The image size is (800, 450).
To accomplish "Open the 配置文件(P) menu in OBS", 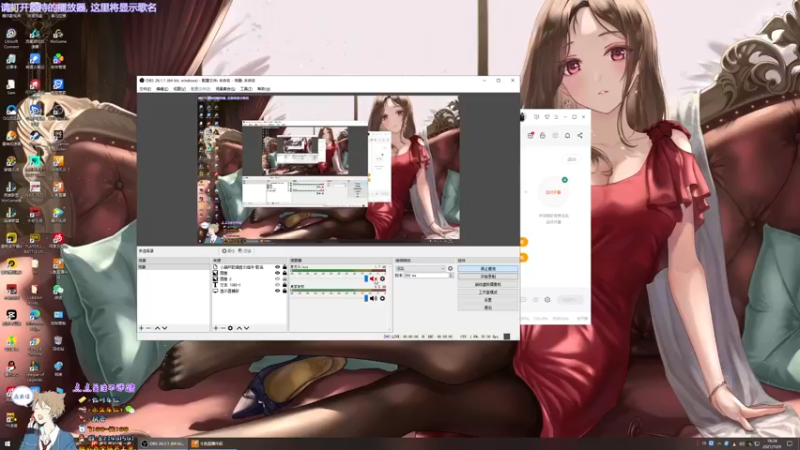I will [x=200, y=89].
